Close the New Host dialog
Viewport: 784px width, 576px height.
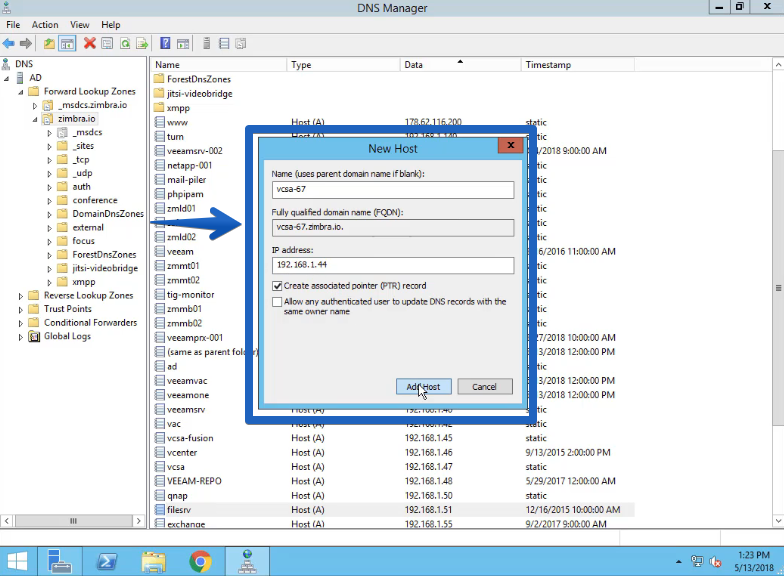point(510,145)
